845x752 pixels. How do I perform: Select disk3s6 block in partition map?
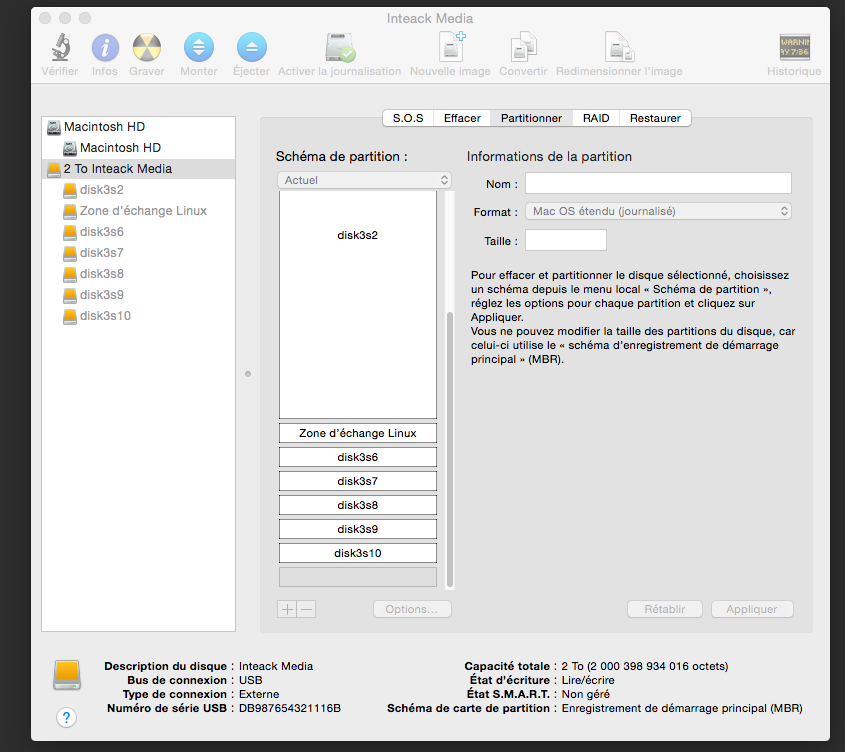coord(358,457)
